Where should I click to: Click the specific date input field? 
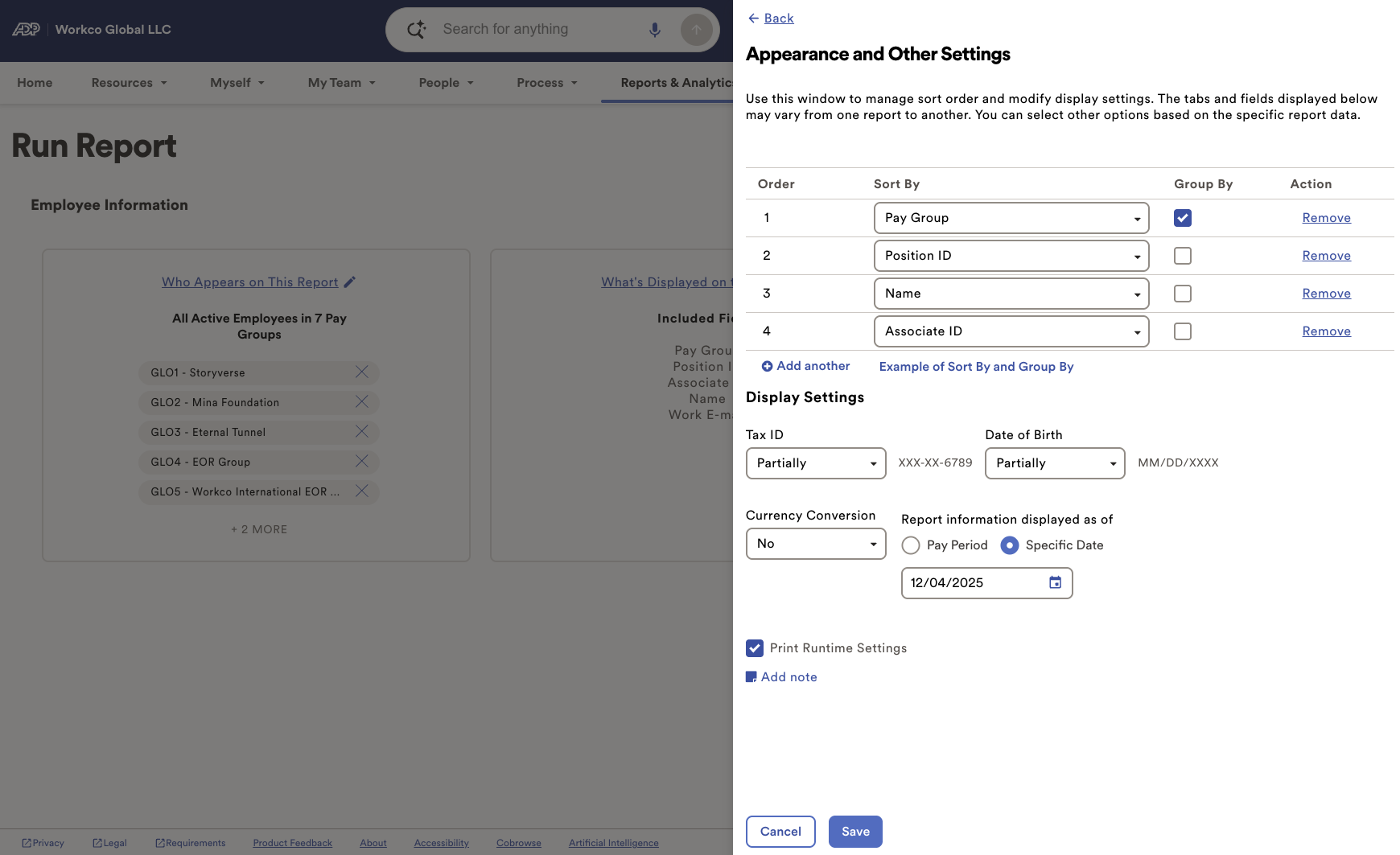[986, 583]
